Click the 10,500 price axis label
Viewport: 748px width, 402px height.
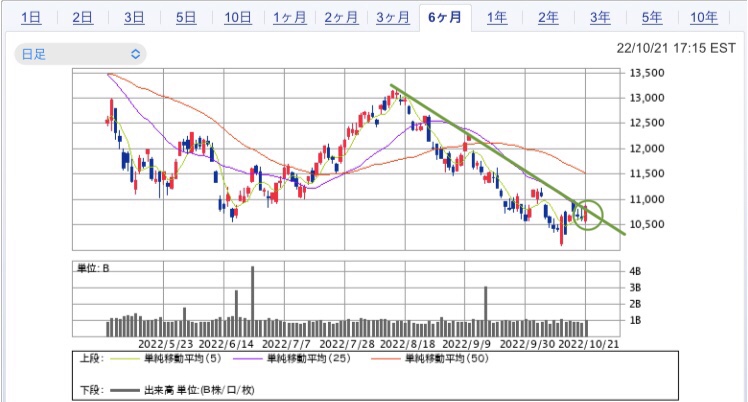point(647,224)
